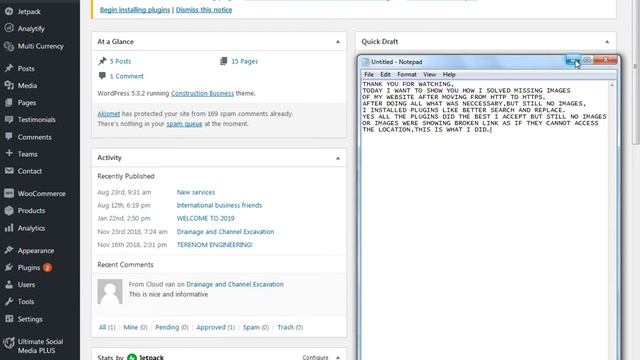Filter comments by Mine (0)
The height and width of the screenshot is (360, 640).
click(135, 327)
